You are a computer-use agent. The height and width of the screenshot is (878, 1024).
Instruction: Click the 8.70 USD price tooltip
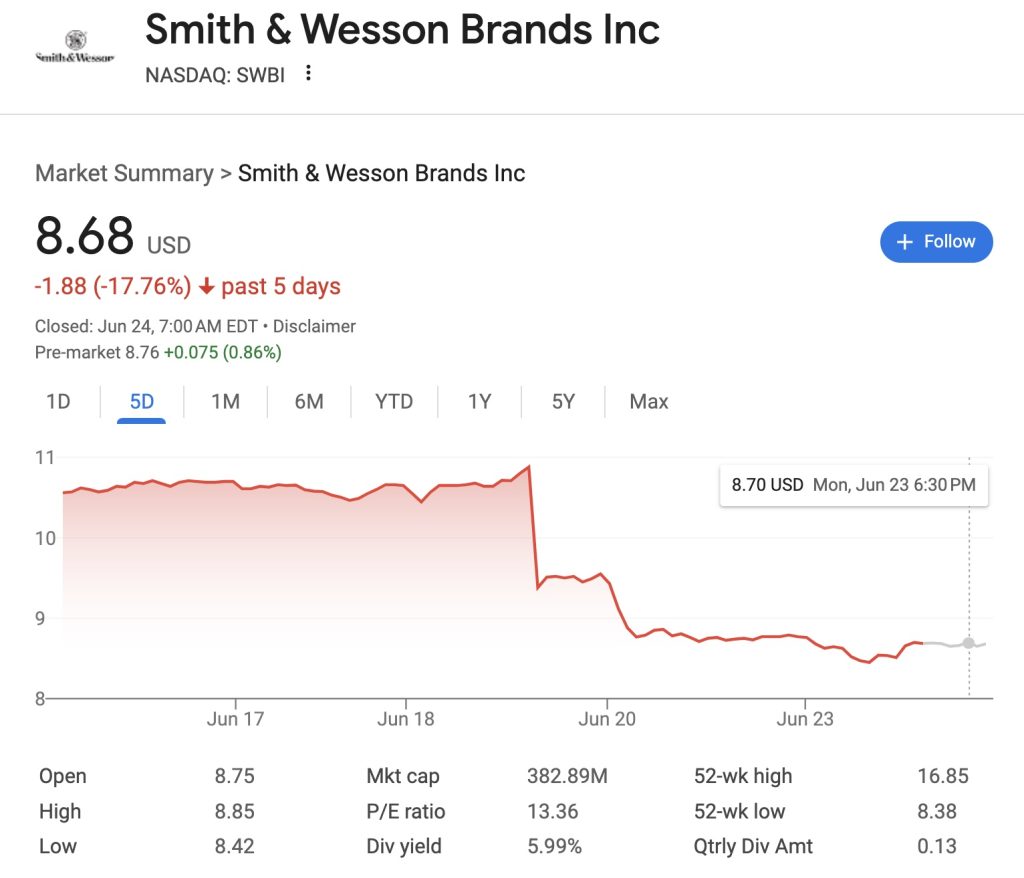click(854, 484)
